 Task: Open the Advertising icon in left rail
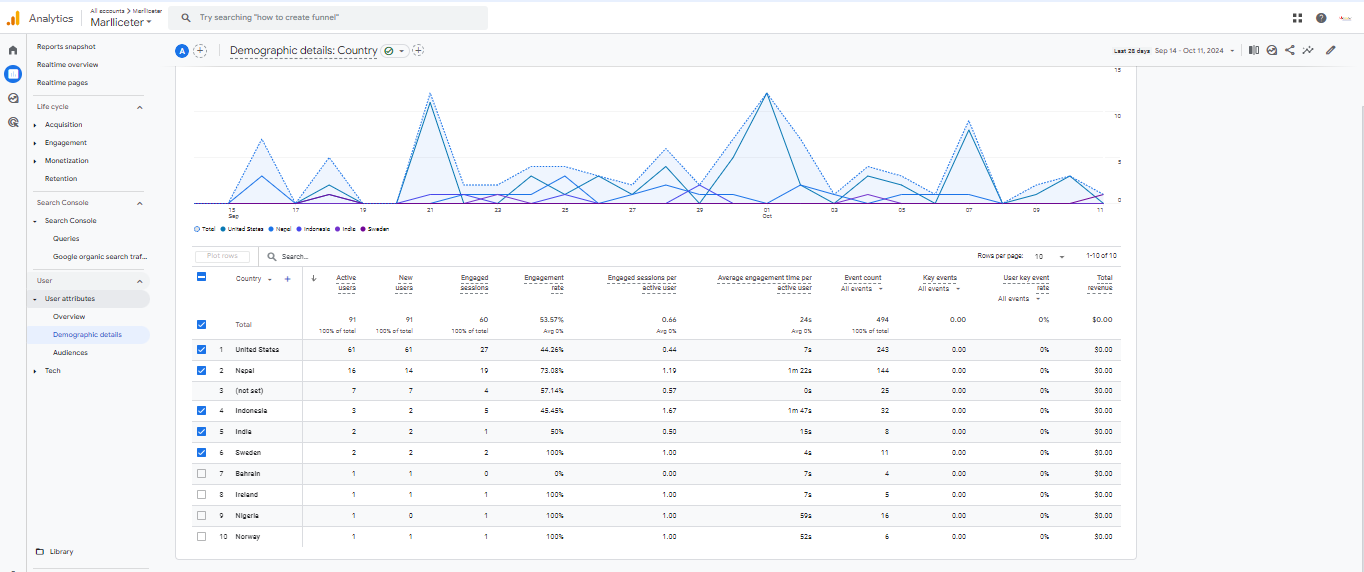(13, 122)
